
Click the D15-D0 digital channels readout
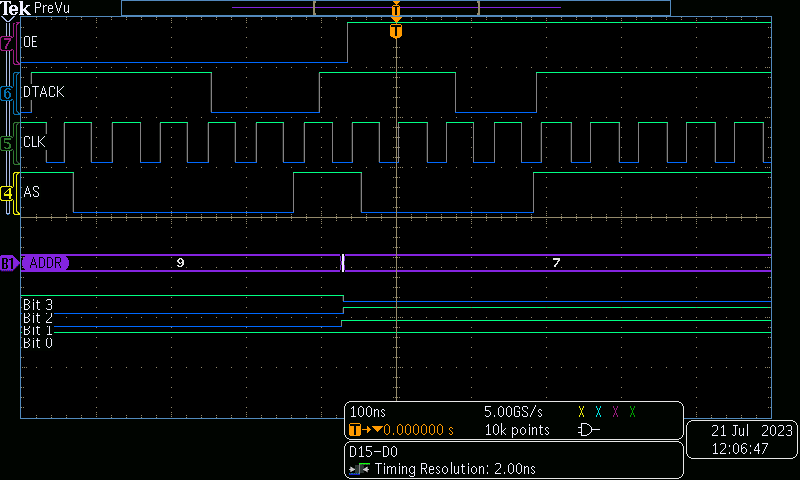pos(373,451)
